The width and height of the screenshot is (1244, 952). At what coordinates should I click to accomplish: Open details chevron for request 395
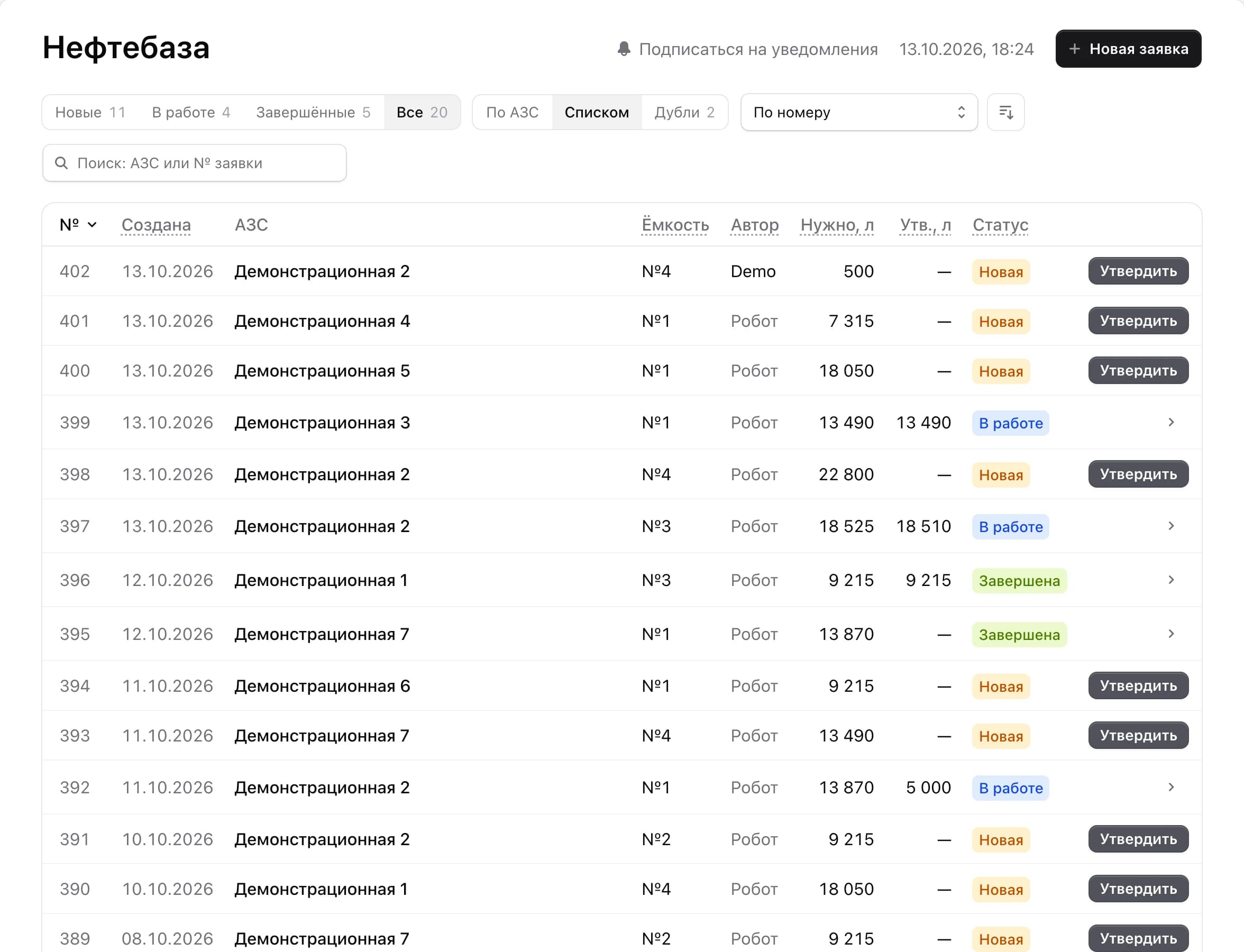coord(1171,634)
